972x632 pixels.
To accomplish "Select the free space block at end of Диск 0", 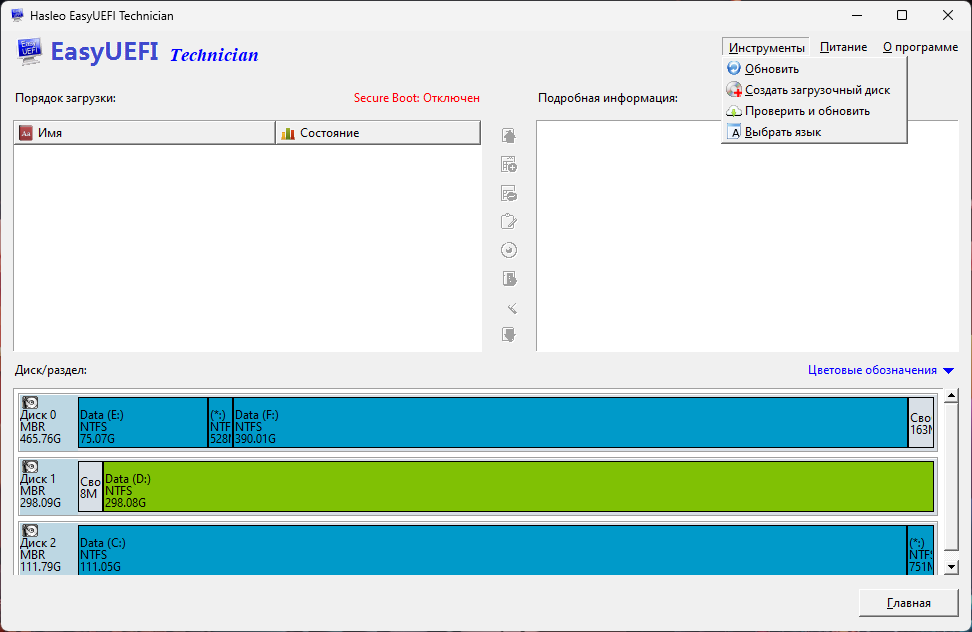I will pos(921,423).
